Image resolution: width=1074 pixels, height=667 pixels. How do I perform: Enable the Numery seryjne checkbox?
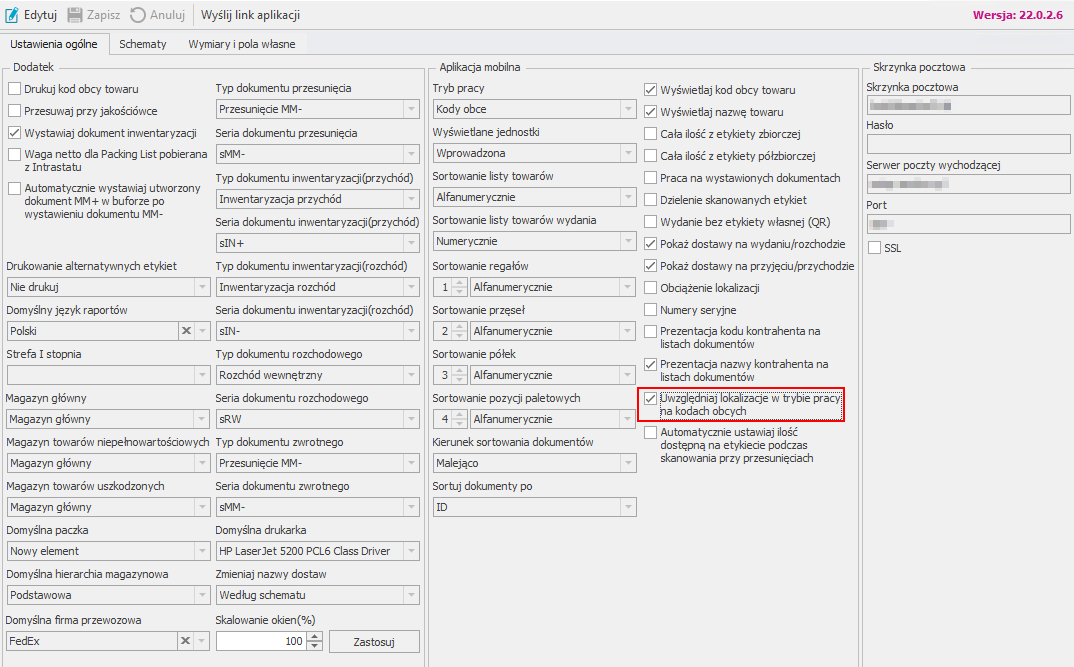[651, 310]
